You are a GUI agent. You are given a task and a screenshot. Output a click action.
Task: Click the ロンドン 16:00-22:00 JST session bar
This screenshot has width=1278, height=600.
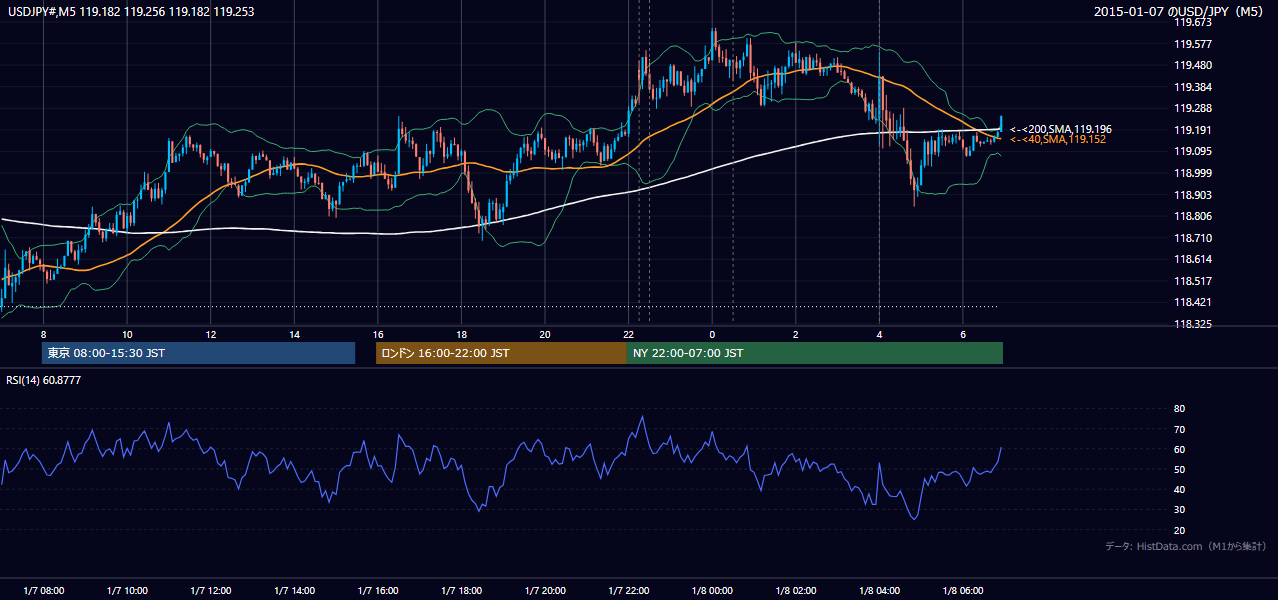pyautogui.click(x=501, y=353)
